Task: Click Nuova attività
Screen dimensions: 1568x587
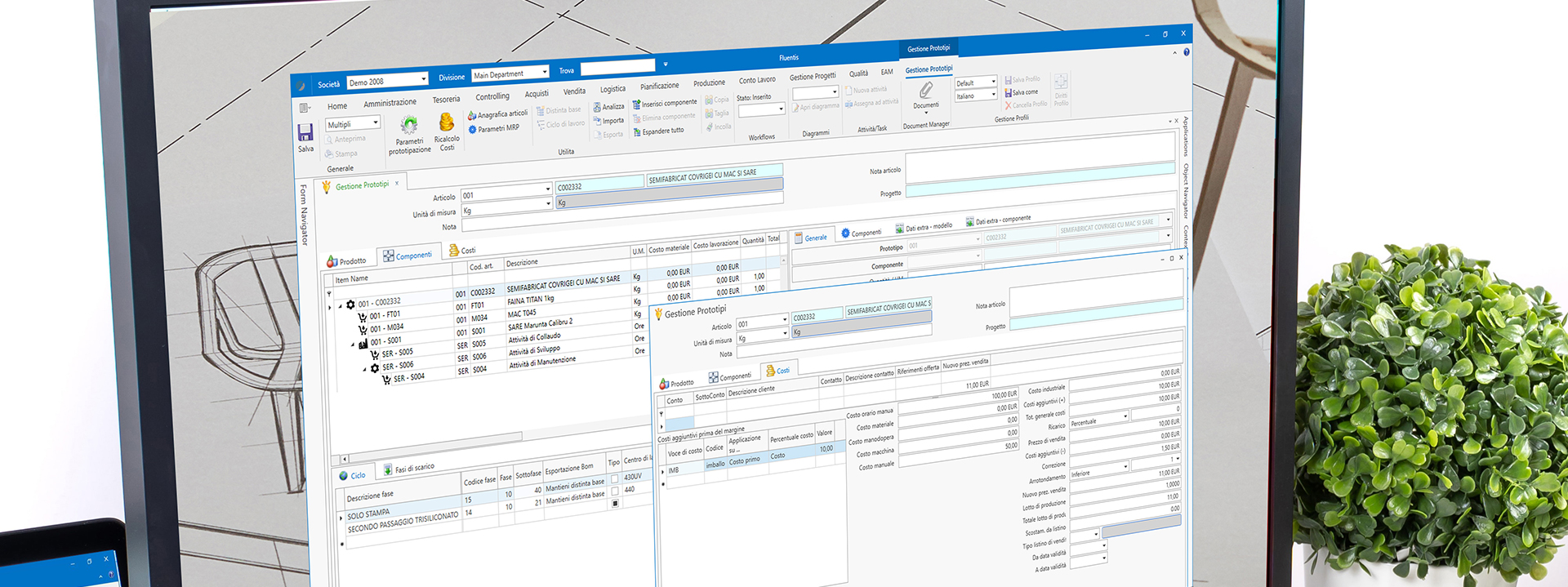Action: point(866,90)
